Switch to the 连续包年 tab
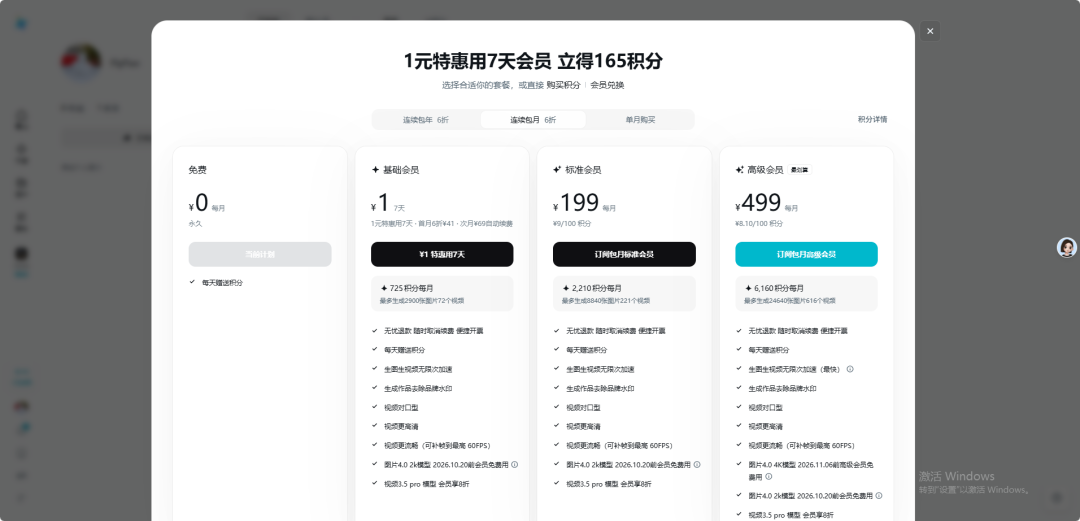 (x=425, y=120)
